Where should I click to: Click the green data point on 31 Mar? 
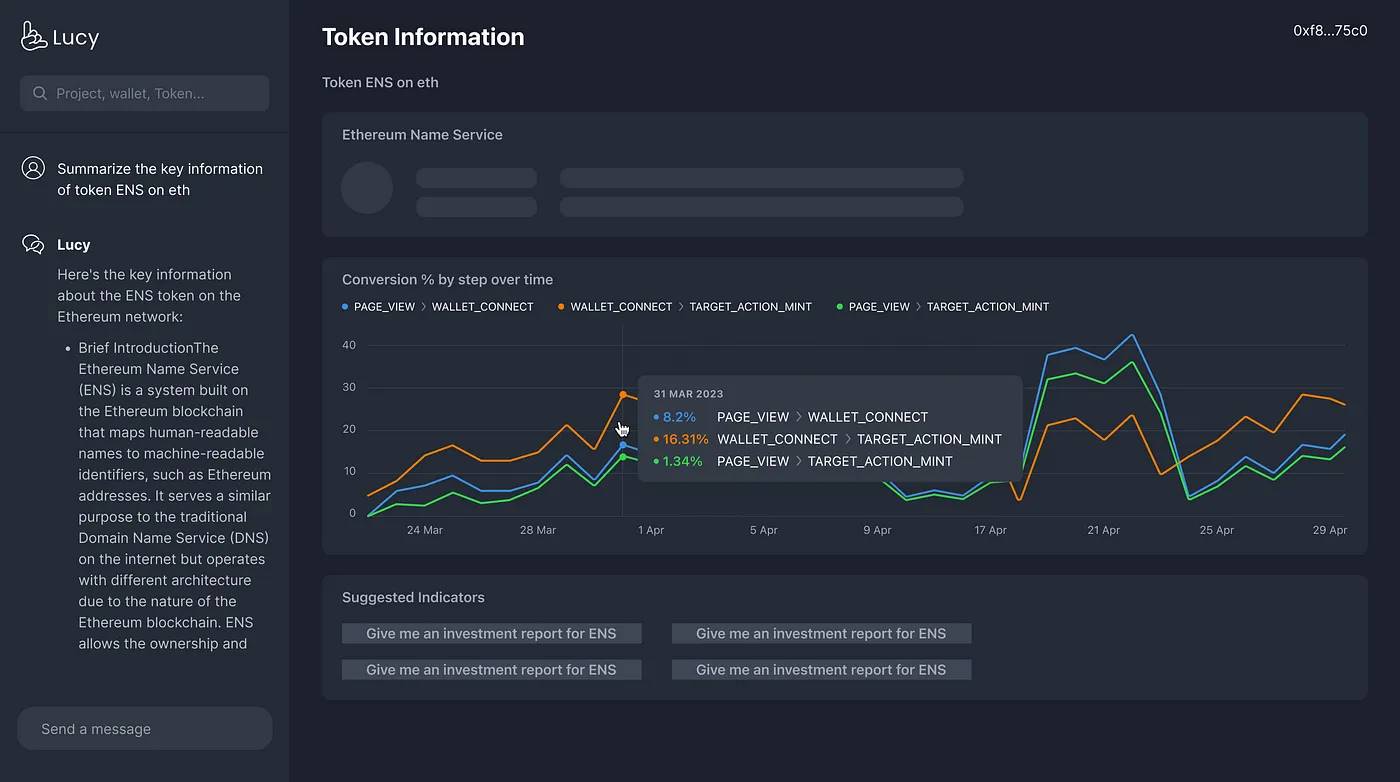pos(623,457)
